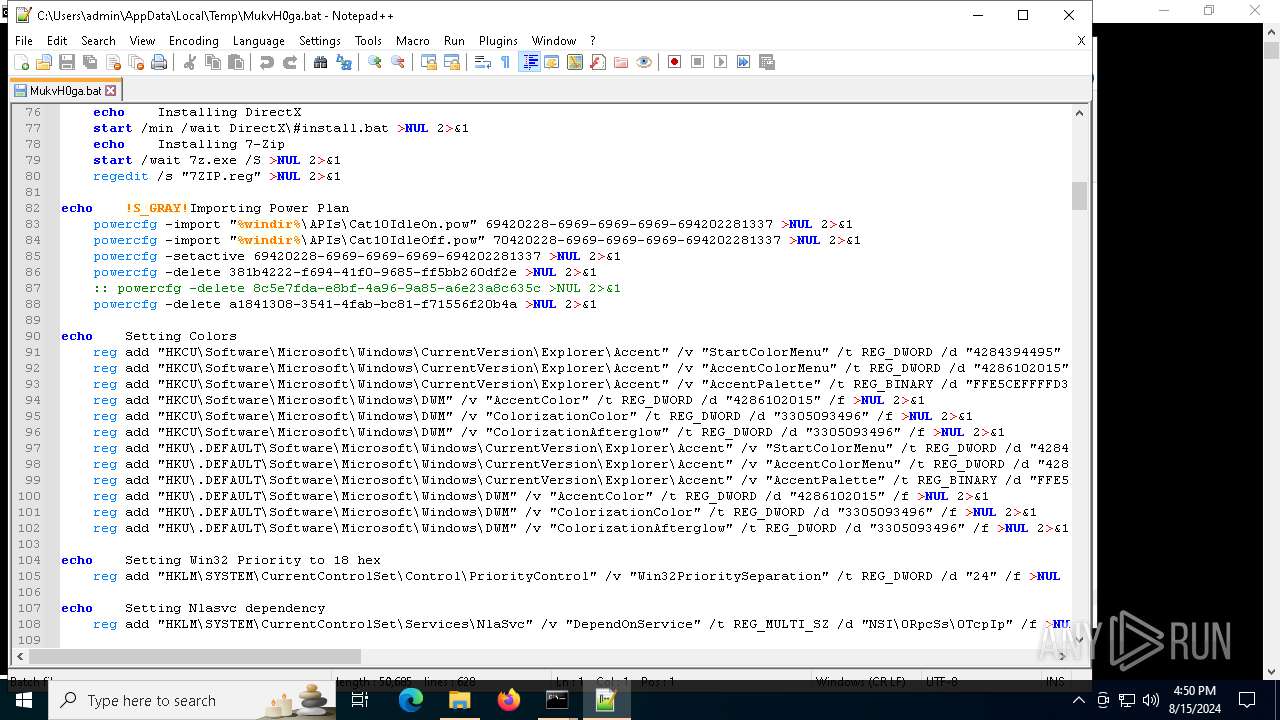Open the Encoding menu
Image resolution: width=1280 pixels, height=720 pixels.
pyautogui.click(x=193, y=41)
